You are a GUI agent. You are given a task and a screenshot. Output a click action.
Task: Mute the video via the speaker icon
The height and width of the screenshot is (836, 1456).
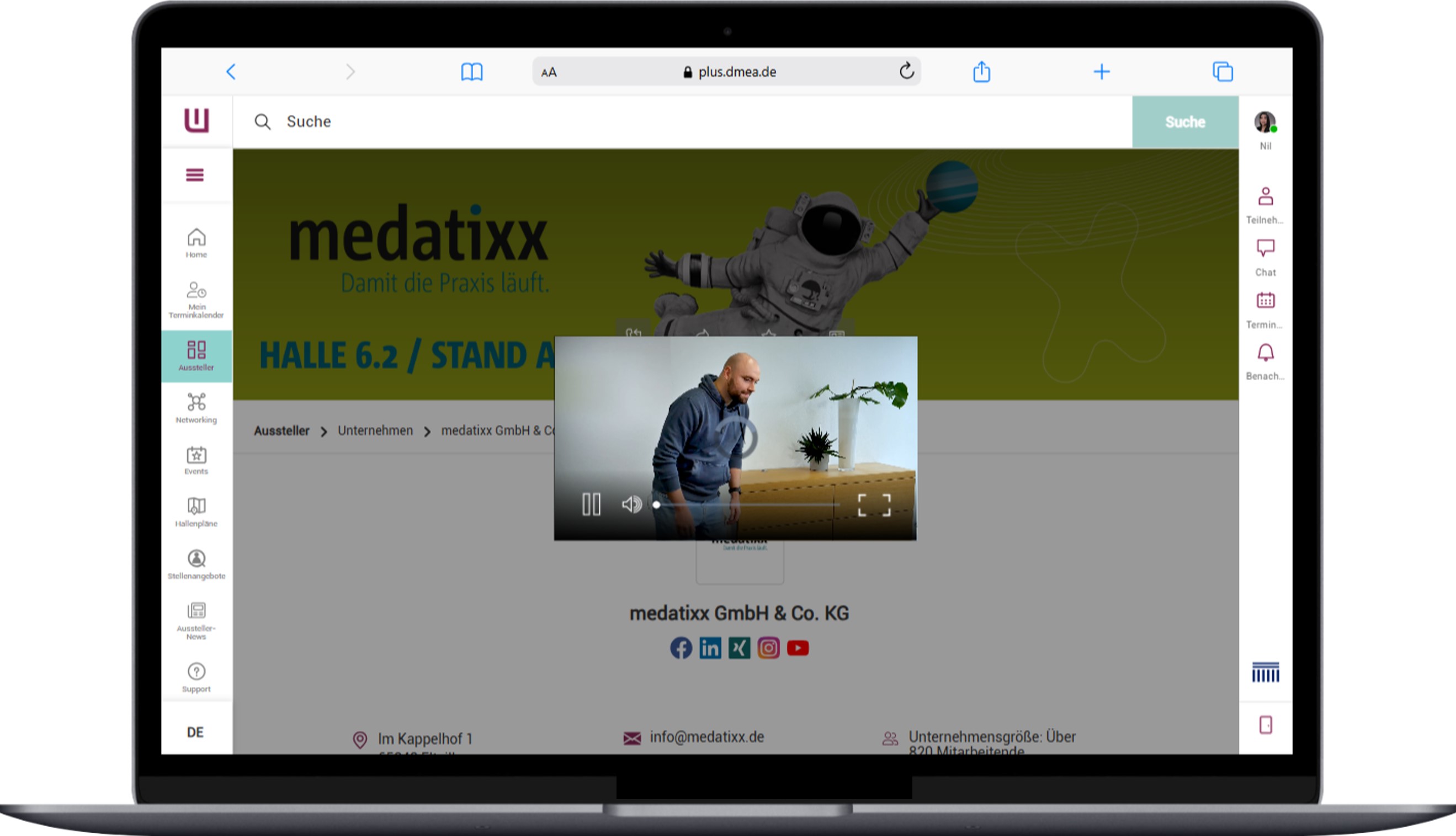(x=631, y=505)
